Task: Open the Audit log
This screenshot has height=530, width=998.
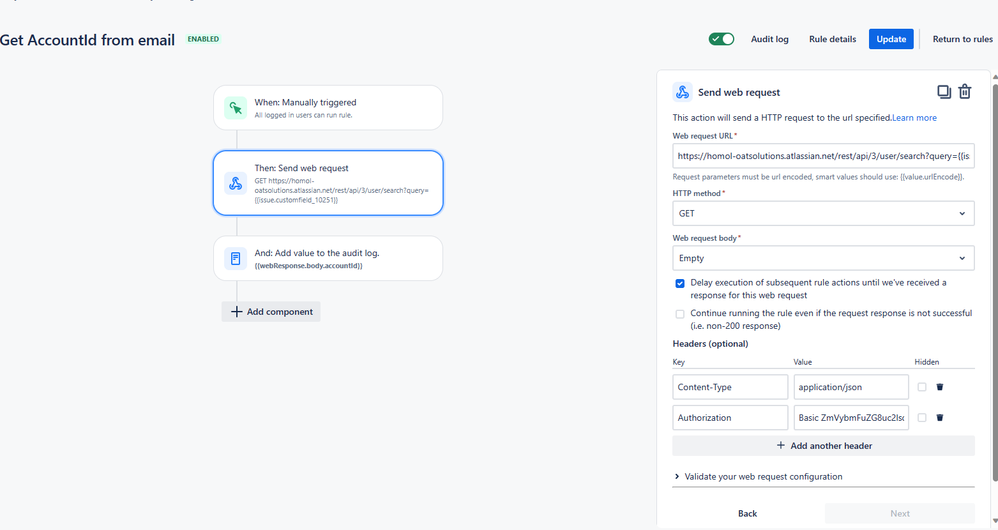Action: tap(770, 39)
